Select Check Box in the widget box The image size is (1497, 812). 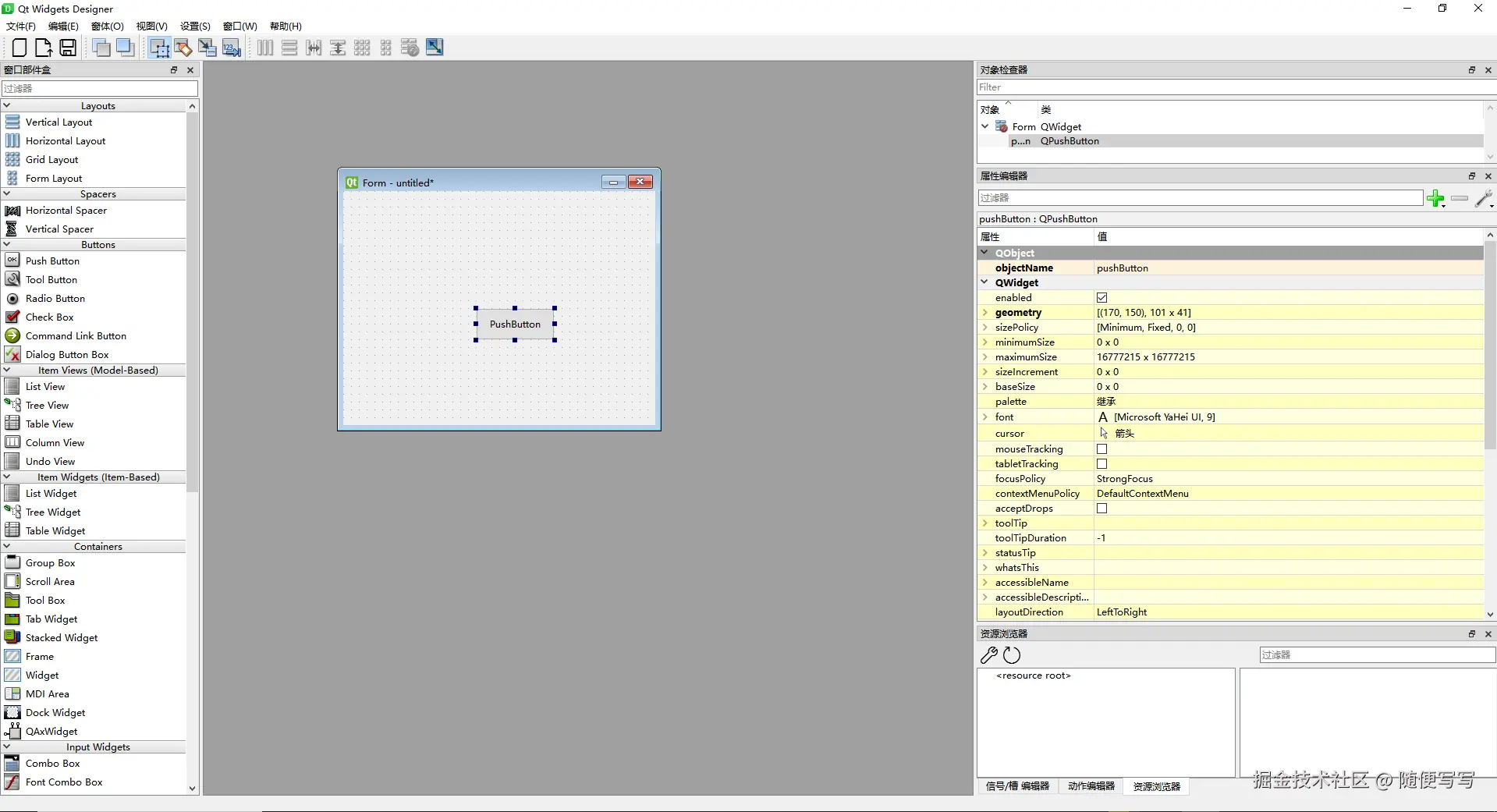[x=50, y=317]
